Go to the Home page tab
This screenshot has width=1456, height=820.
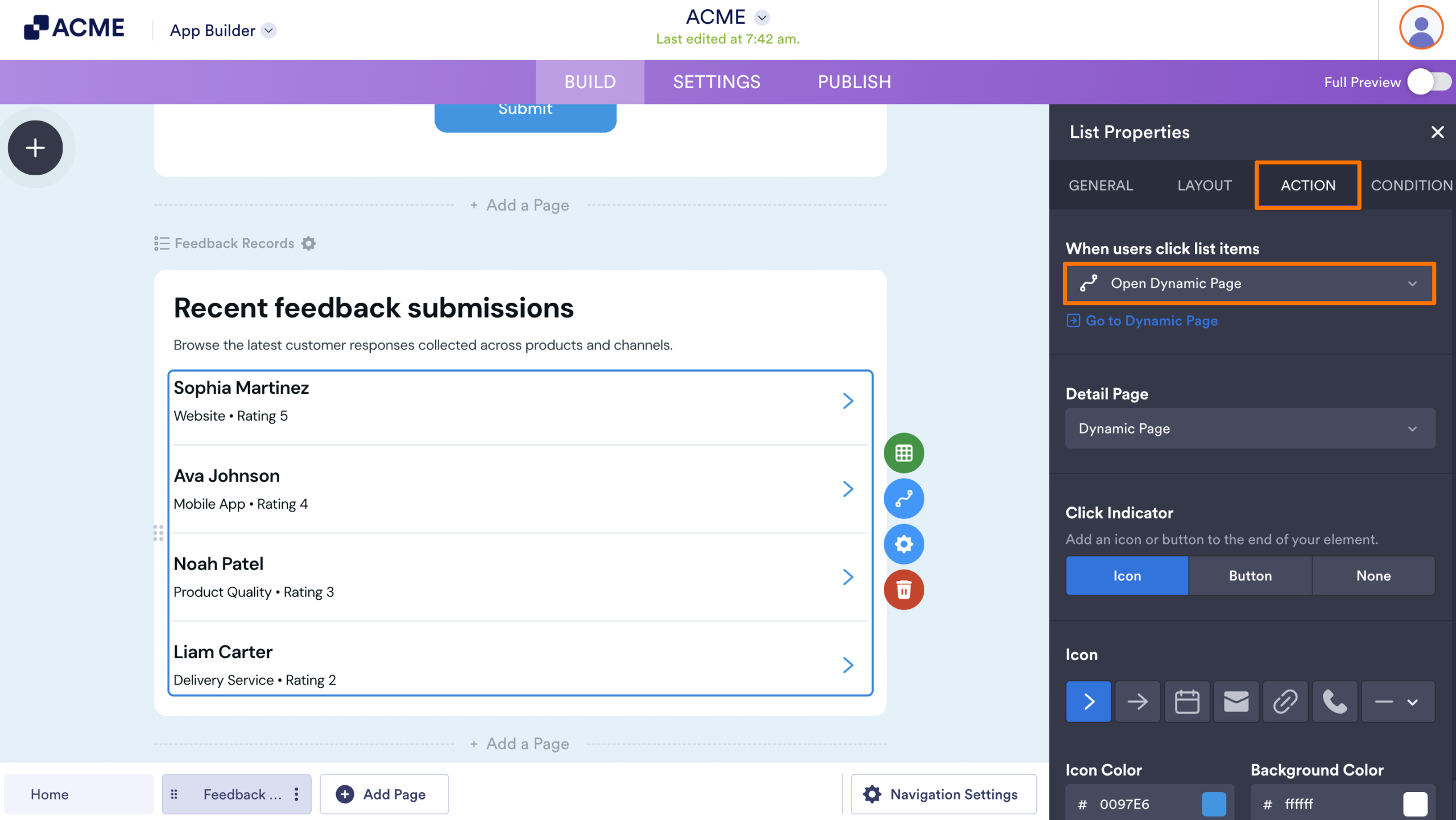[x=78, y=794]
